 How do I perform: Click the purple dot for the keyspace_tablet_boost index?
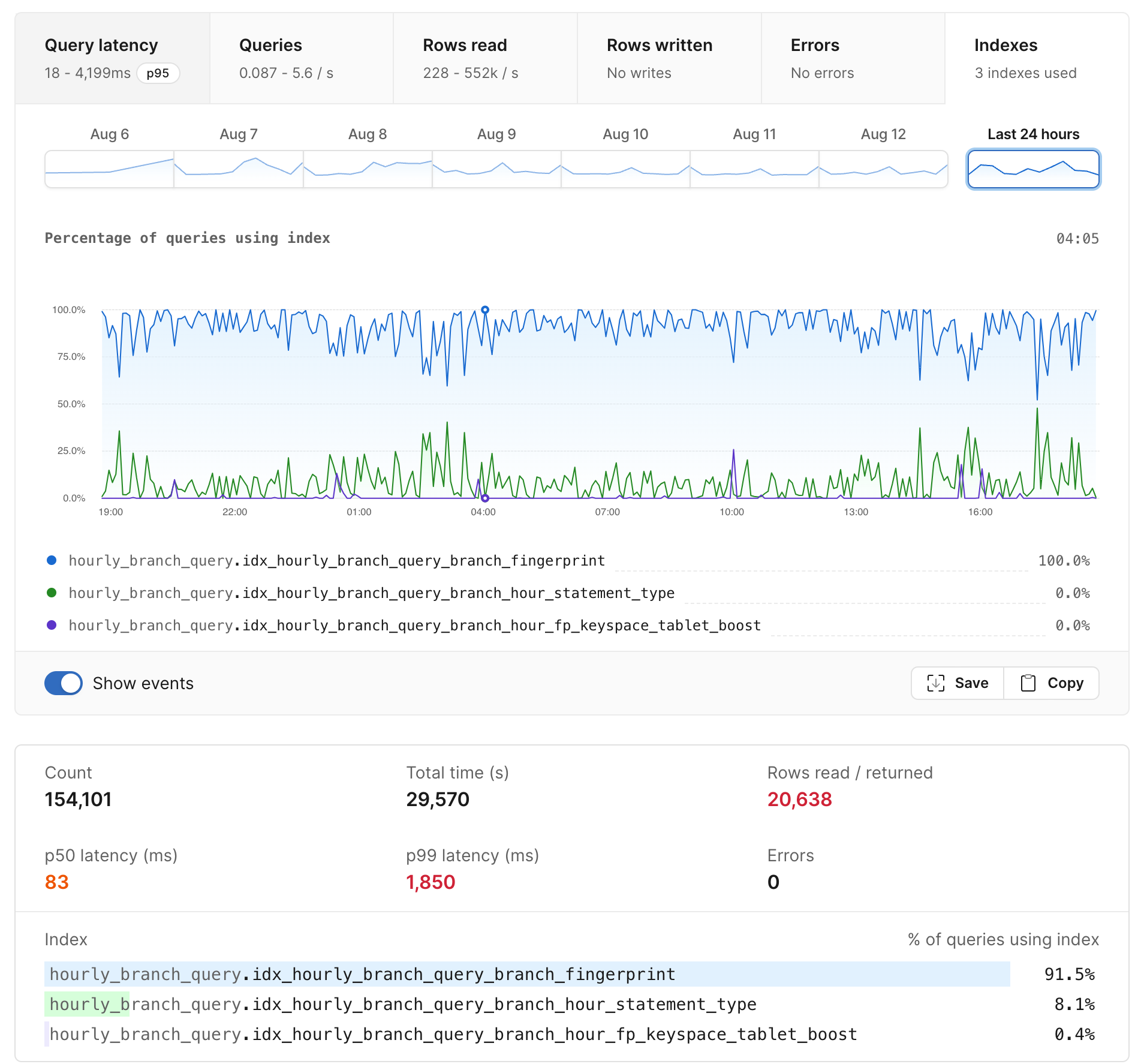tap(52, 625)
